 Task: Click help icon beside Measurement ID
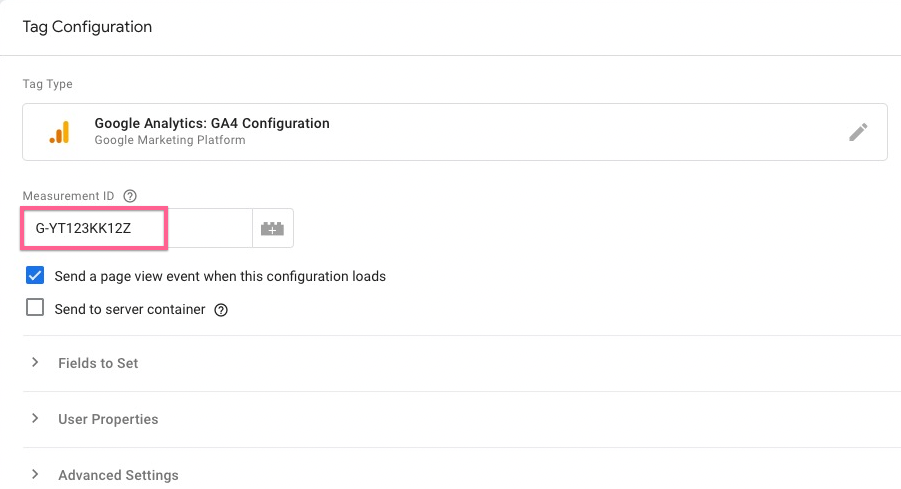130,196
